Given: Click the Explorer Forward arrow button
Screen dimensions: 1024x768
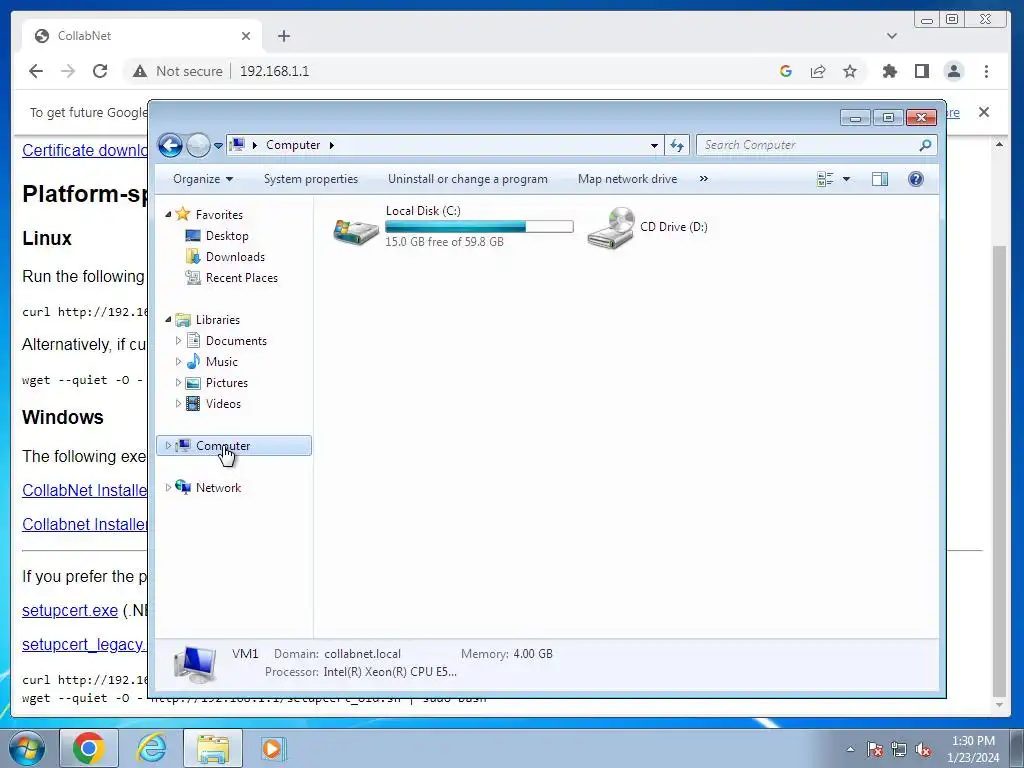Looking at the screenshot, I should tap(198, 145).
